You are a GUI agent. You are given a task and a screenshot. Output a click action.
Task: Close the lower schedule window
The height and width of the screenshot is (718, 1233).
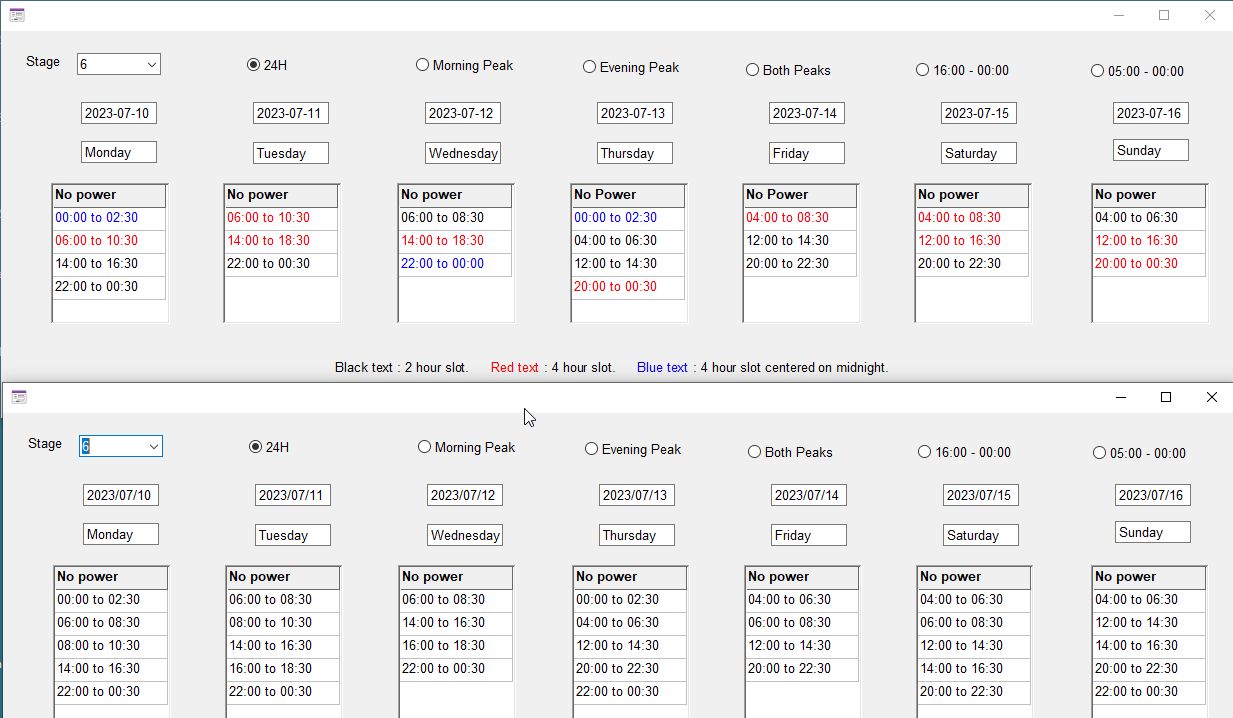point(1211,397)
